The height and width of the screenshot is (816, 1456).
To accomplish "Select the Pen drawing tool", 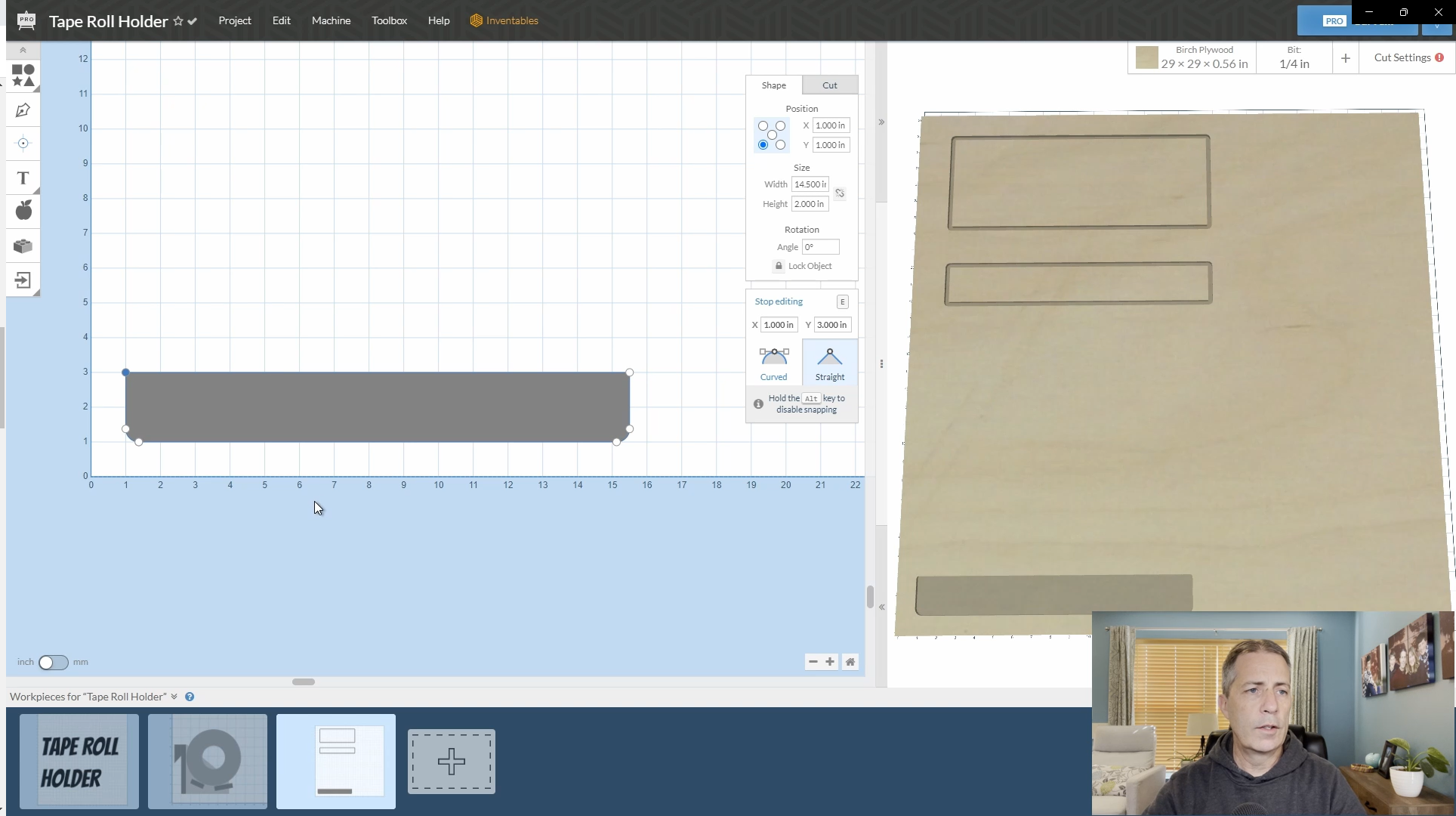I will tap(23, 110).
